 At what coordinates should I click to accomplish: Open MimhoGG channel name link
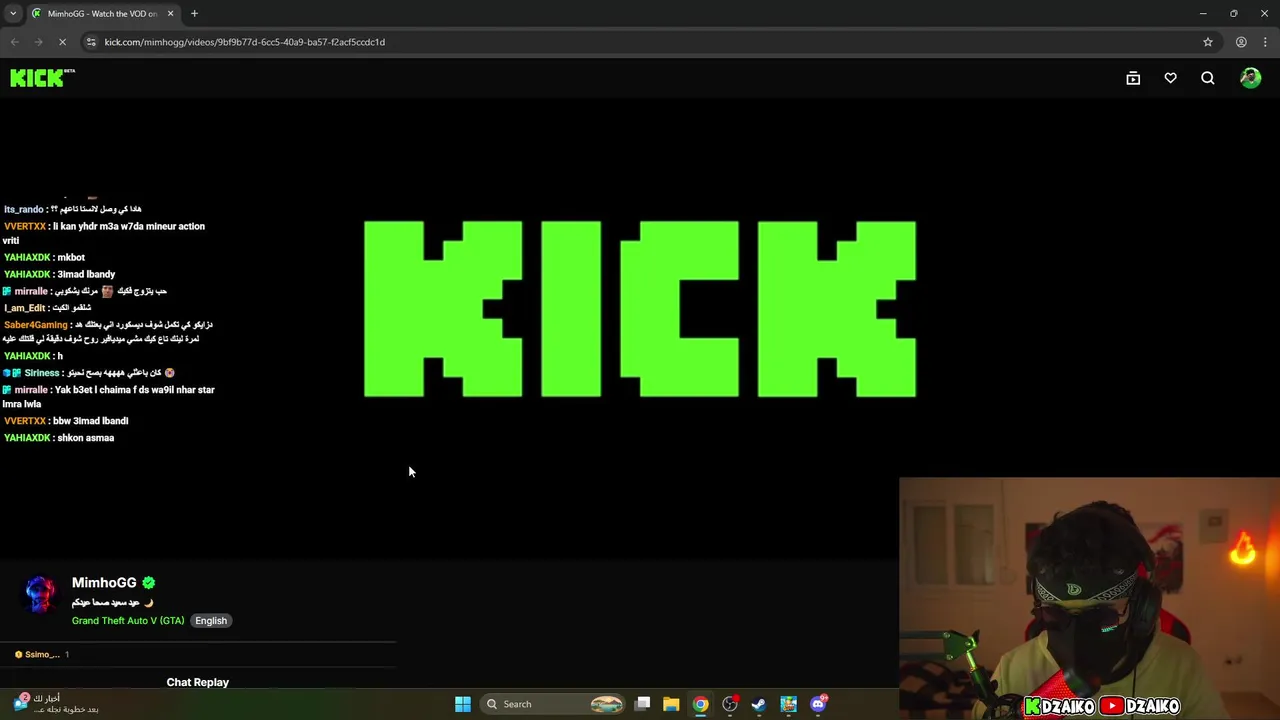(x=104, y=582)
